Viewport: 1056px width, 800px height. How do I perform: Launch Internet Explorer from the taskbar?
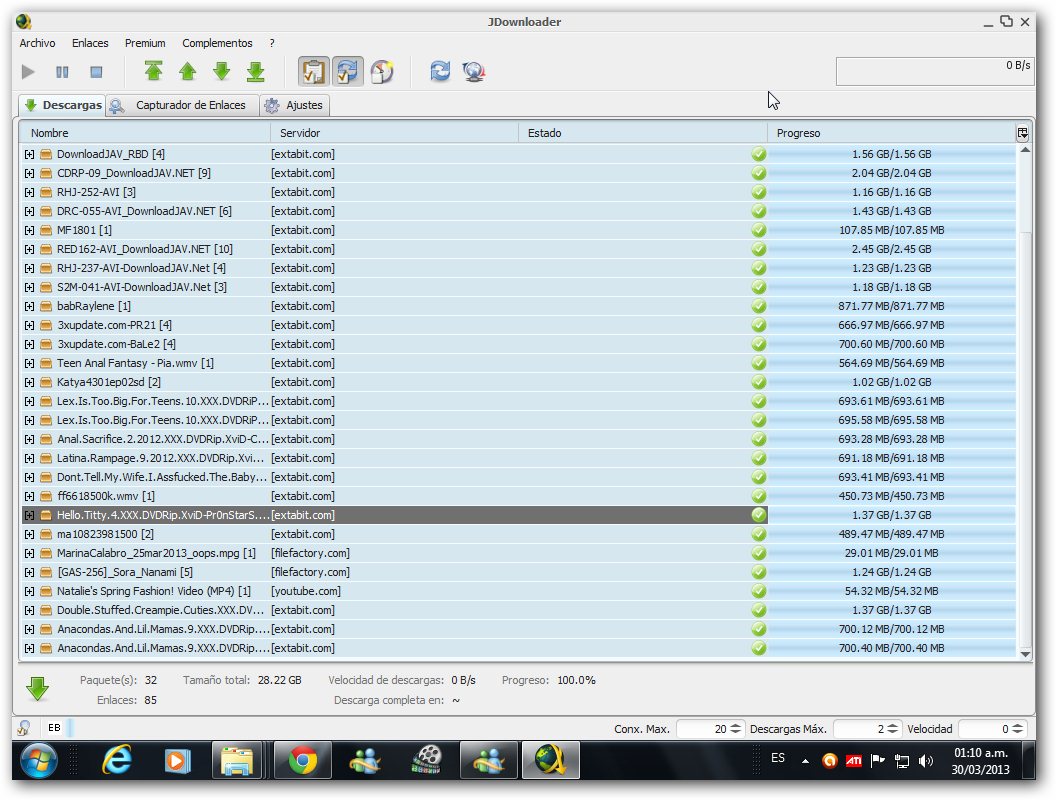coord(117,761)
